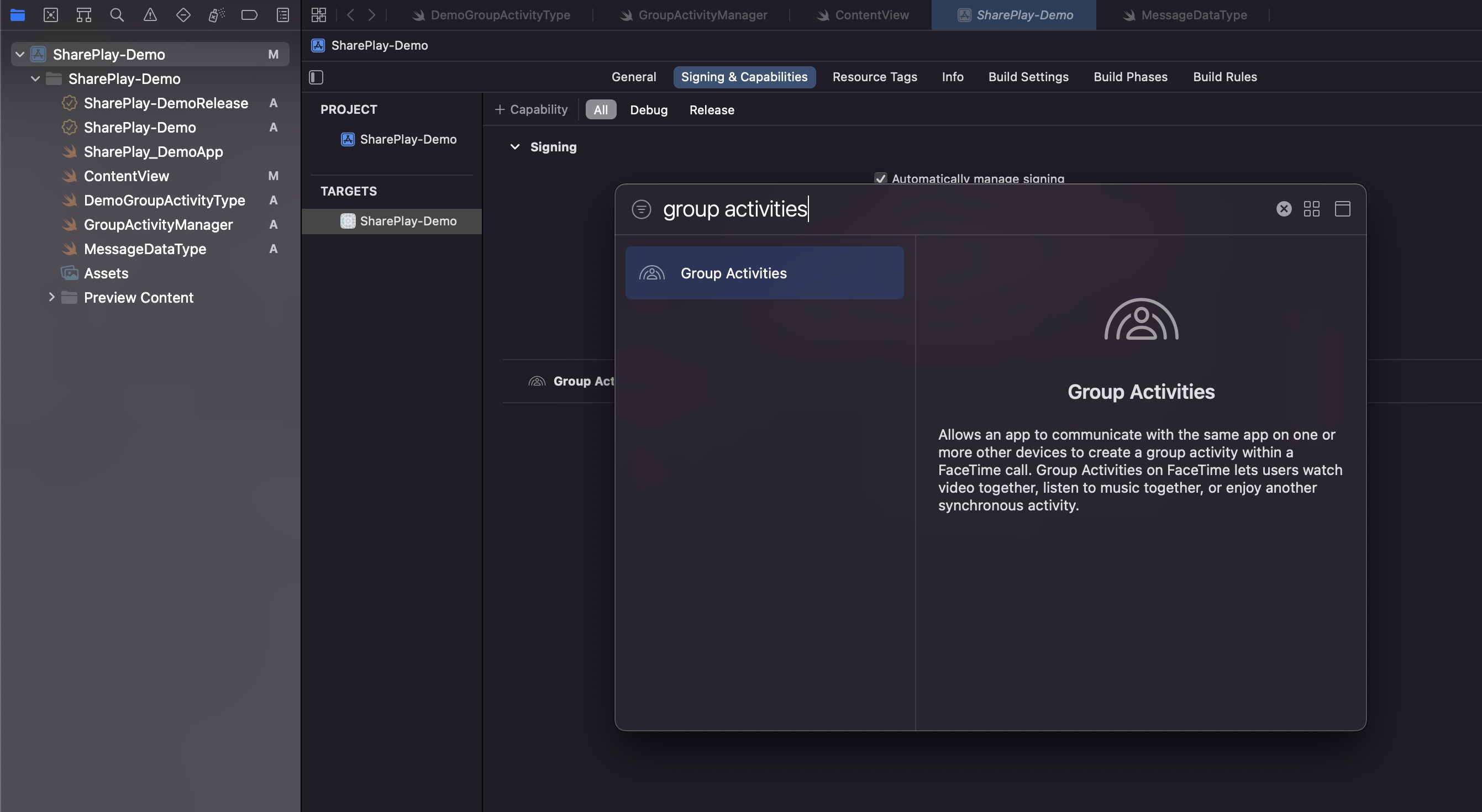Open the Test navigator diamond icon
Image resolution: width=1482 pixels, height=812 pixels.
(x=183, y=15)
